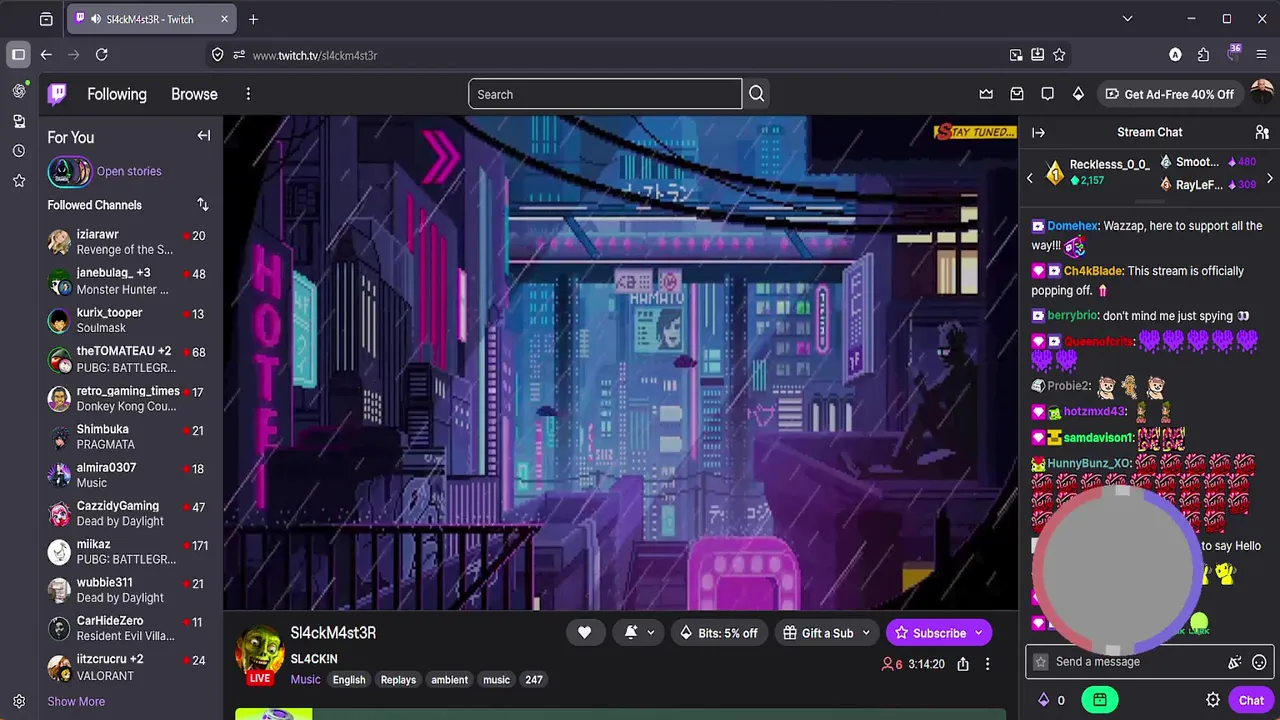
Task: Open the emote picker smiley
Action: (x=1259, y=661)
